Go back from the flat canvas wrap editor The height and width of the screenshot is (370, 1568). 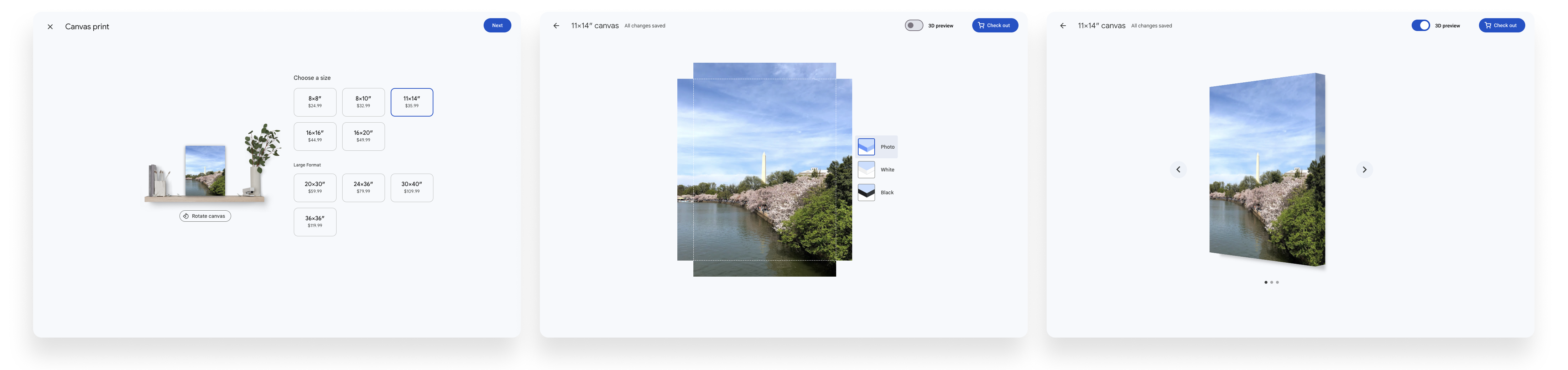556,26
